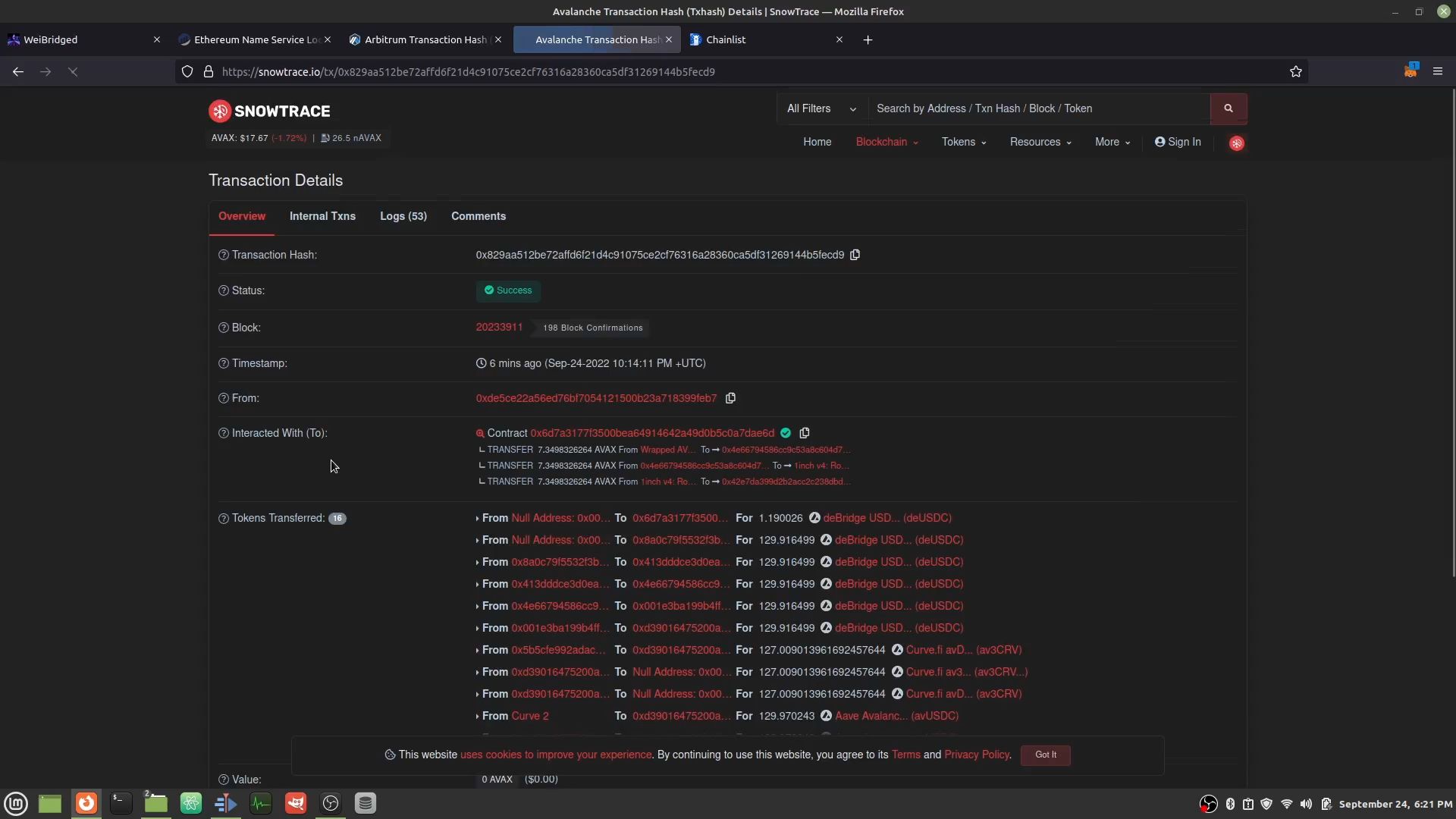Click the star/bookmark icon in address bar

(x=1295, y=71)
